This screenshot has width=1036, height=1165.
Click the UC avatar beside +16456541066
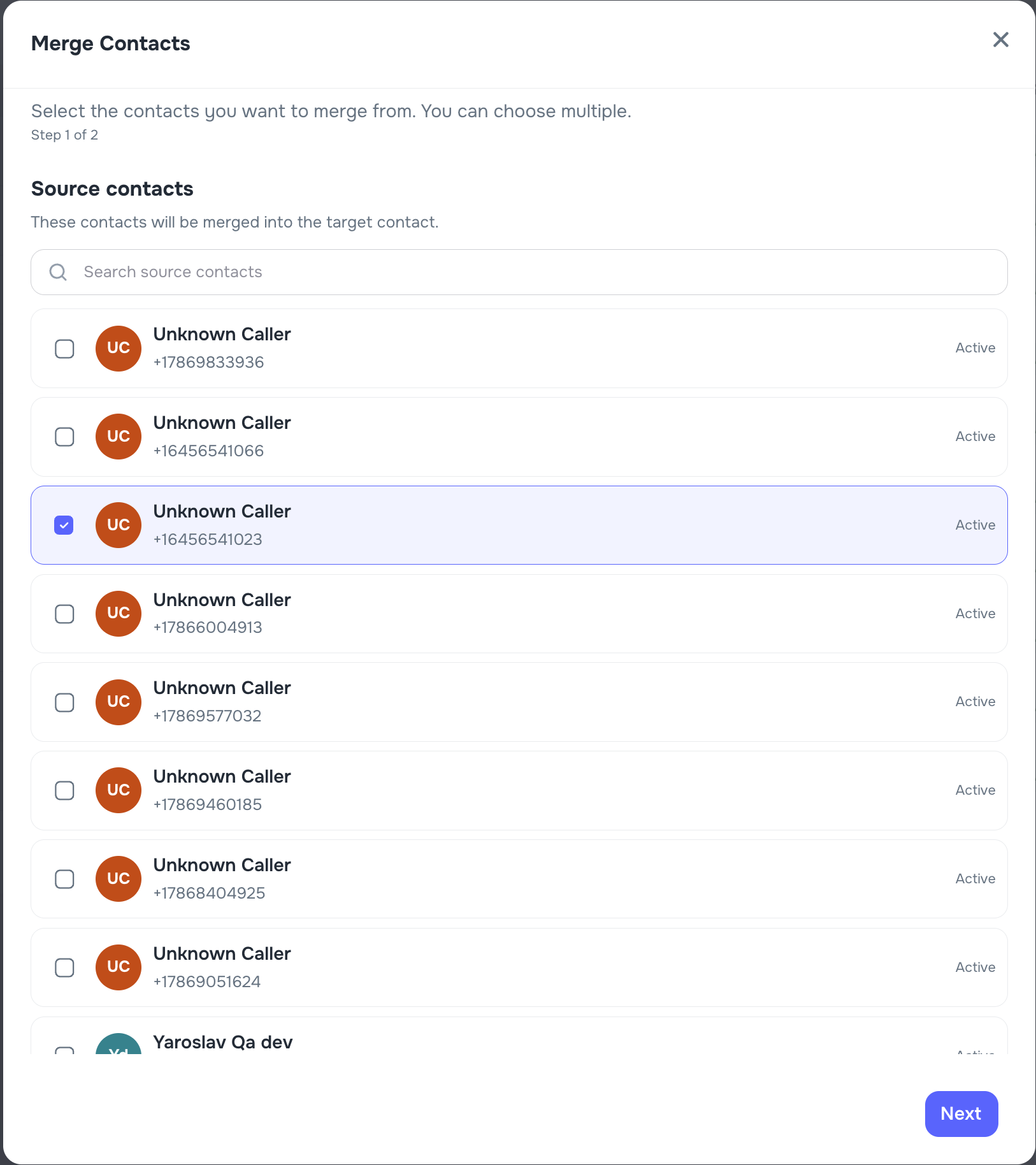click(119, 437)
